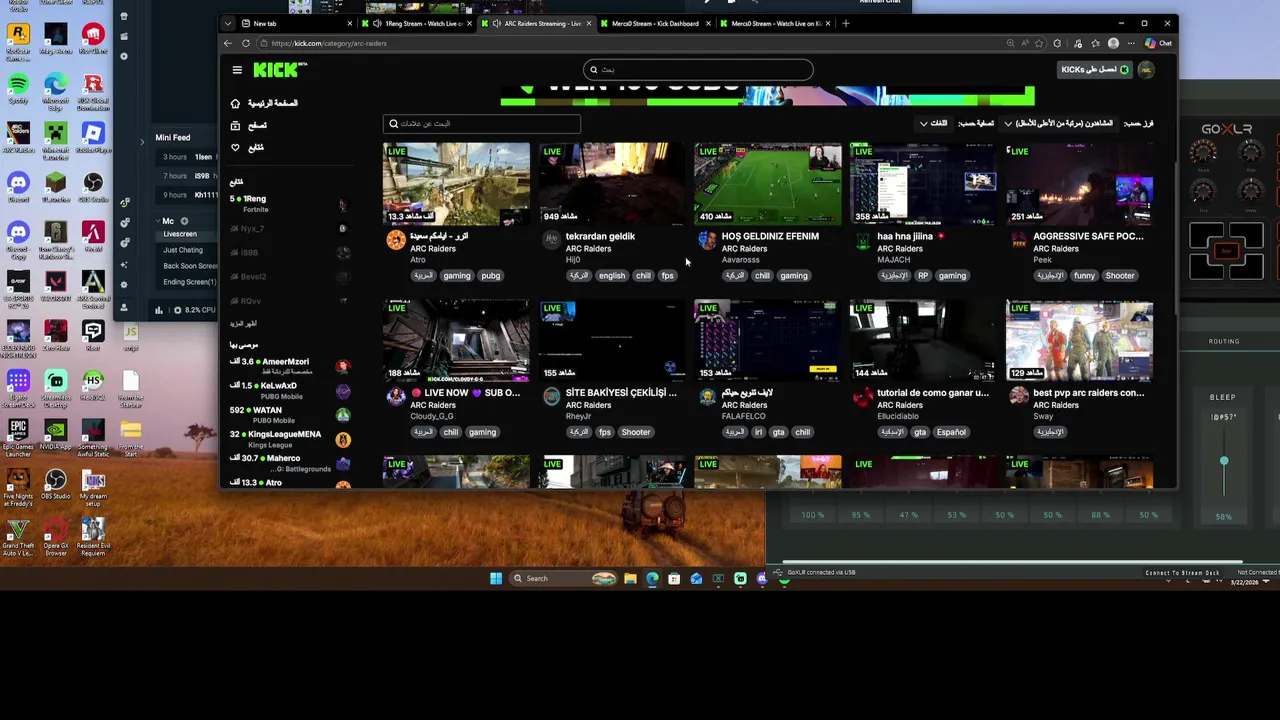
Task: Click the gaming tag under Atro stream
Action: point(456,276)
